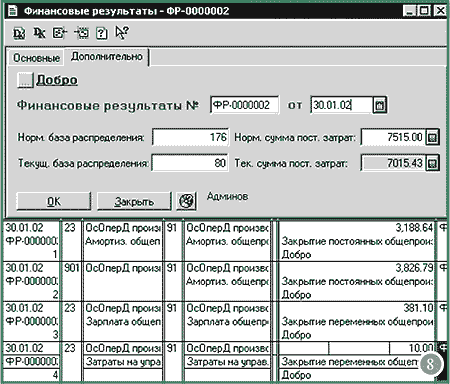Switch to the Основные tab

pyautogui.click(x=36, y=58)
